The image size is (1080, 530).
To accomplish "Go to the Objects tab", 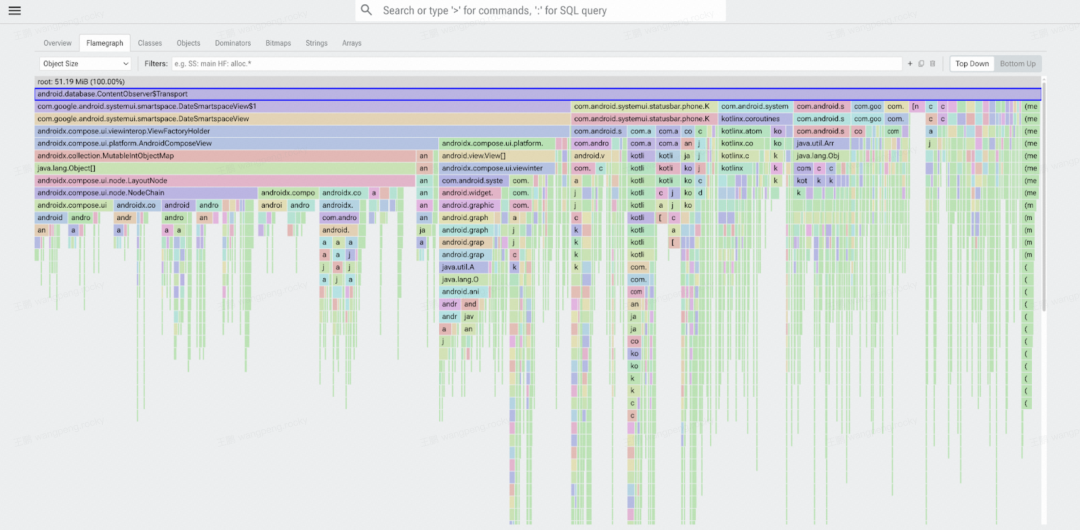I will tap(188, 43).
